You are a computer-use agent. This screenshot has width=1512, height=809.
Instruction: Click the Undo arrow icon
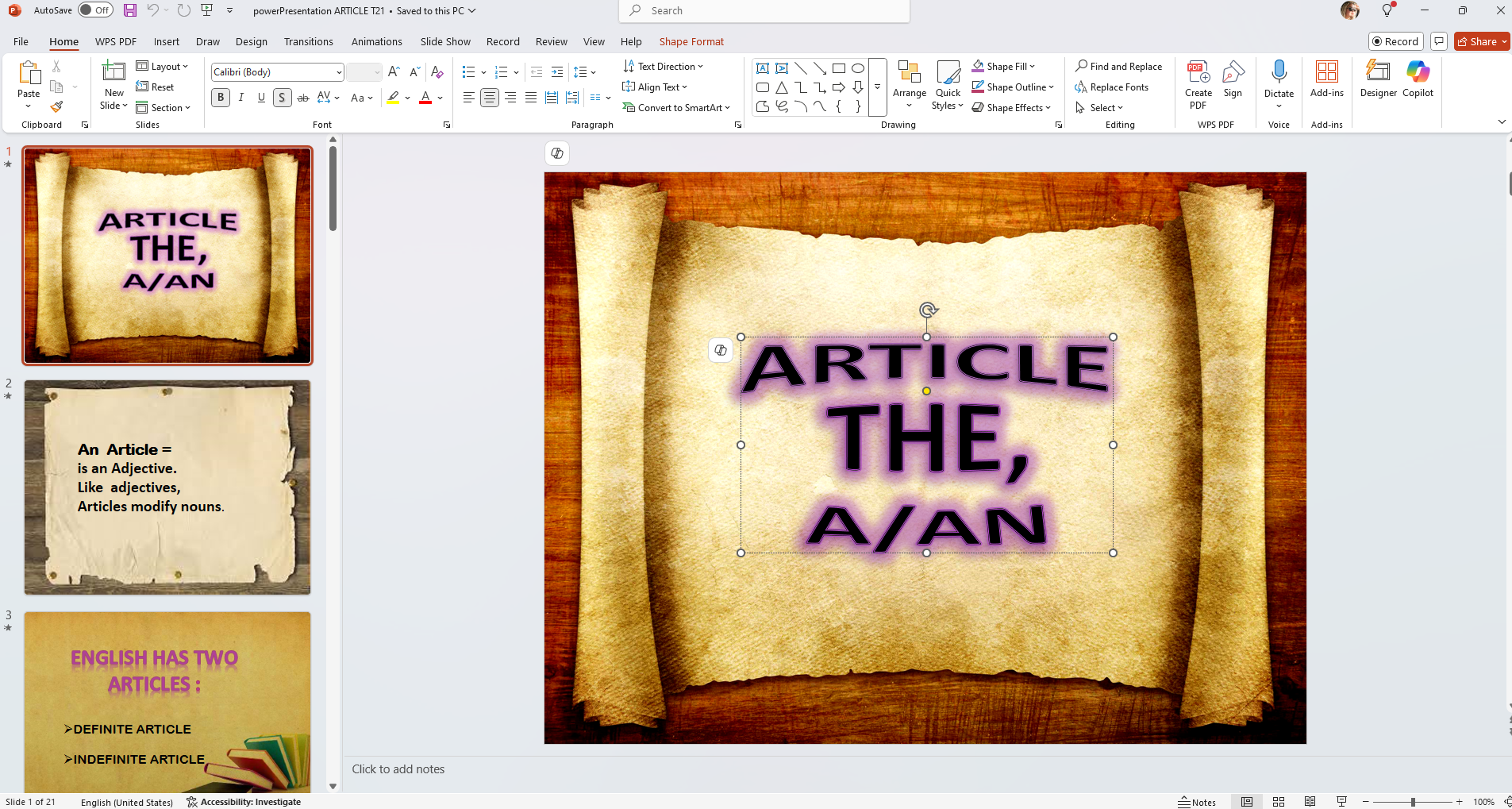[x=152, y=10]
